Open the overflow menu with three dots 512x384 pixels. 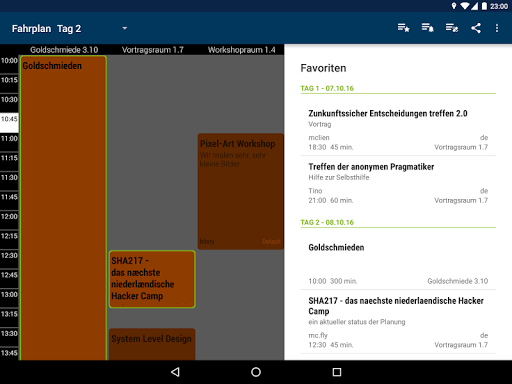(497, 28)
